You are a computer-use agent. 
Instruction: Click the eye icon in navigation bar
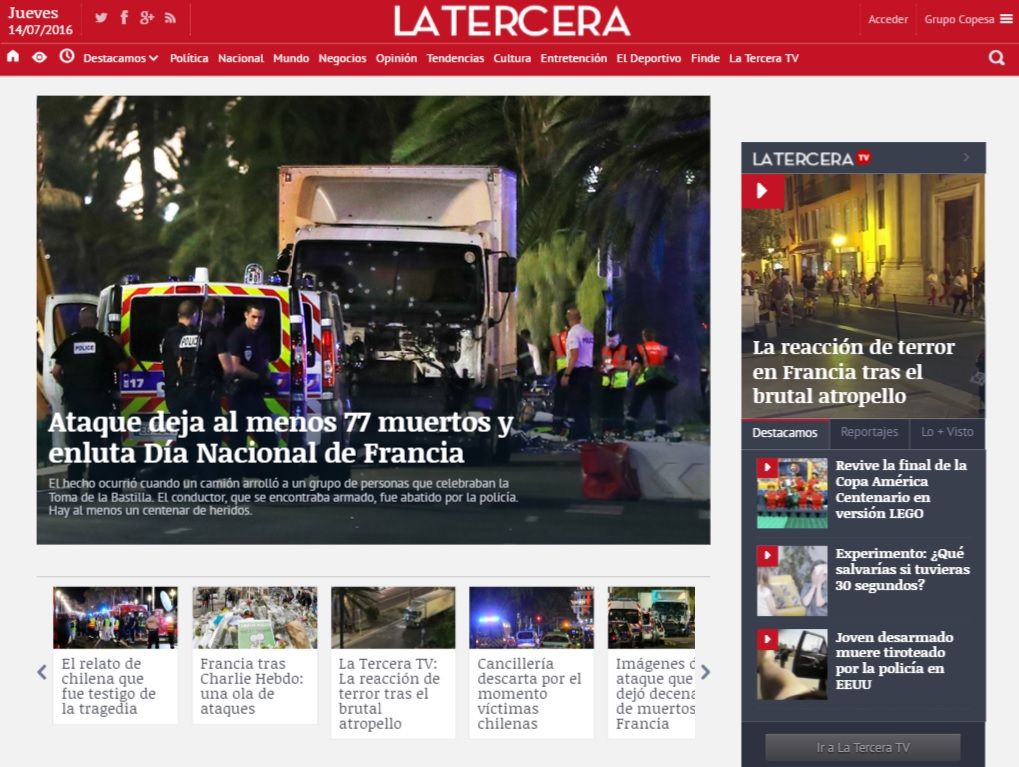click(x=39, y=57)
